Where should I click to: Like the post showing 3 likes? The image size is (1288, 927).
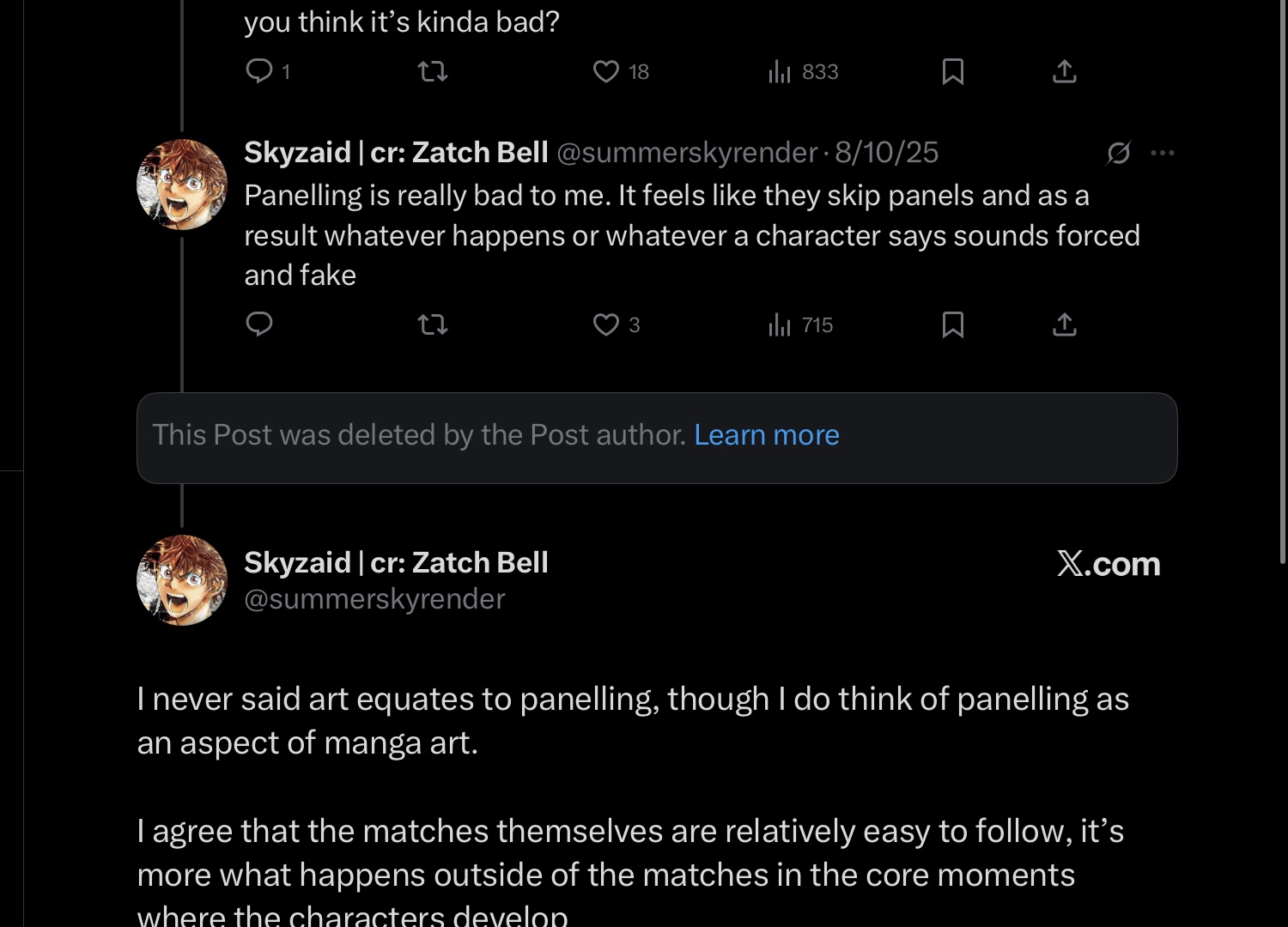click(x=606, y=324)
